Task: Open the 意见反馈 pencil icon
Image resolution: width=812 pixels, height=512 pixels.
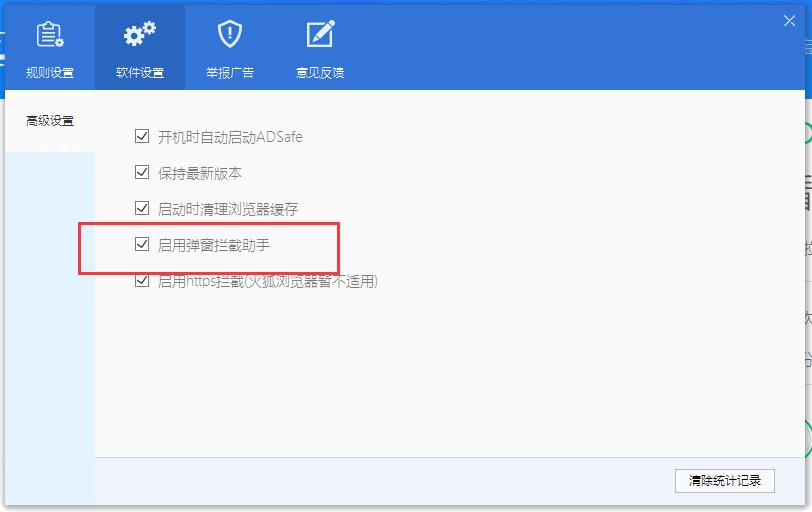Action: 321,34
